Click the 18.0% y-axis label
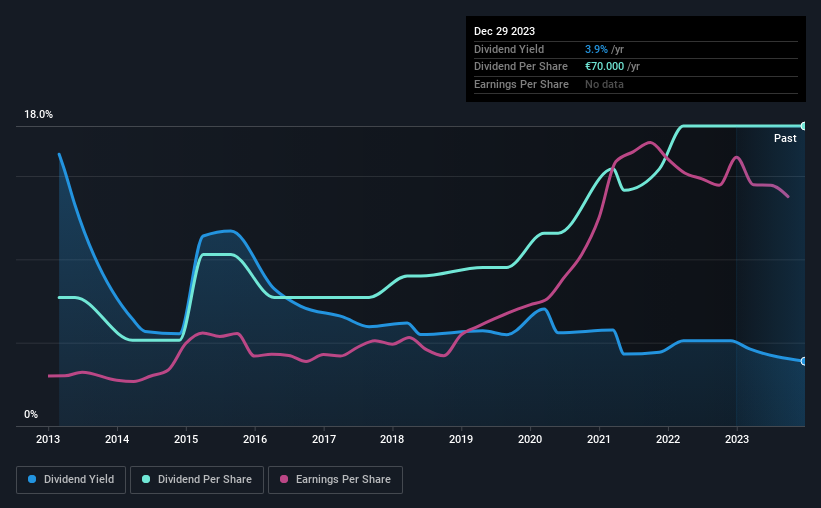This screenshot has width=821, height=508. click(x=38, y=115)
